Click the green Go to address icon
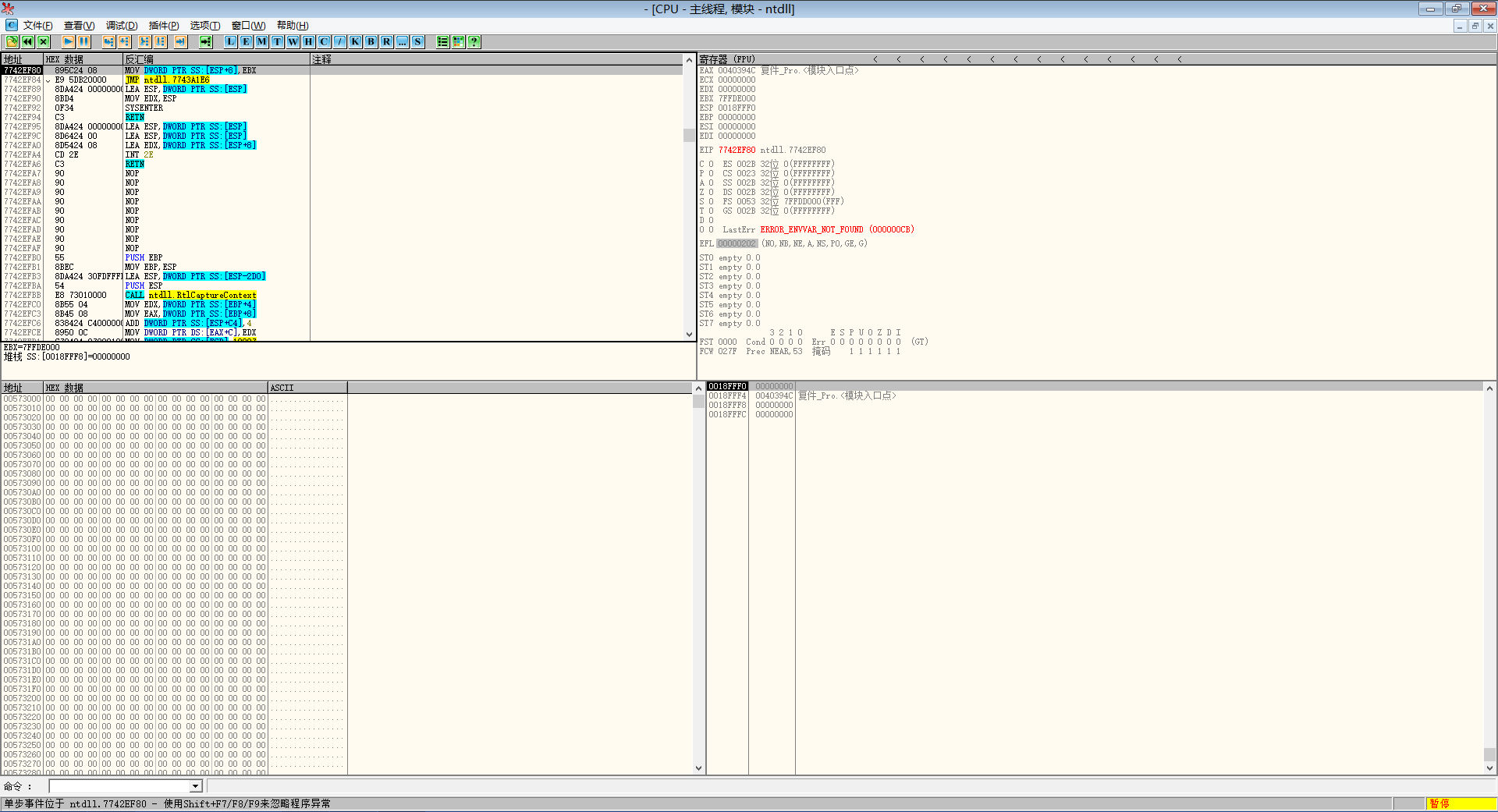Screen dimensions: 1498x812 point(205,42)
